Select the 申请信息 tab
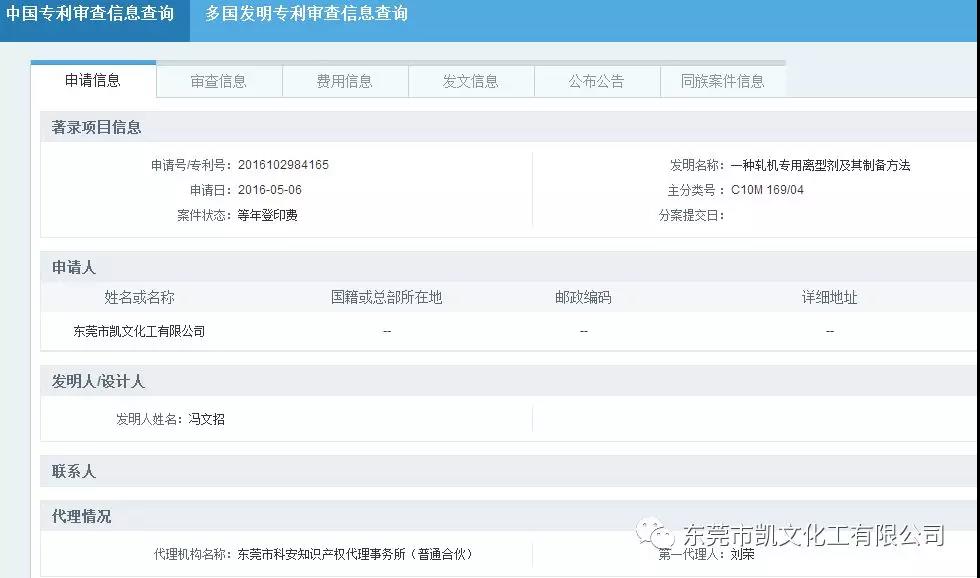 coord(93,81)
